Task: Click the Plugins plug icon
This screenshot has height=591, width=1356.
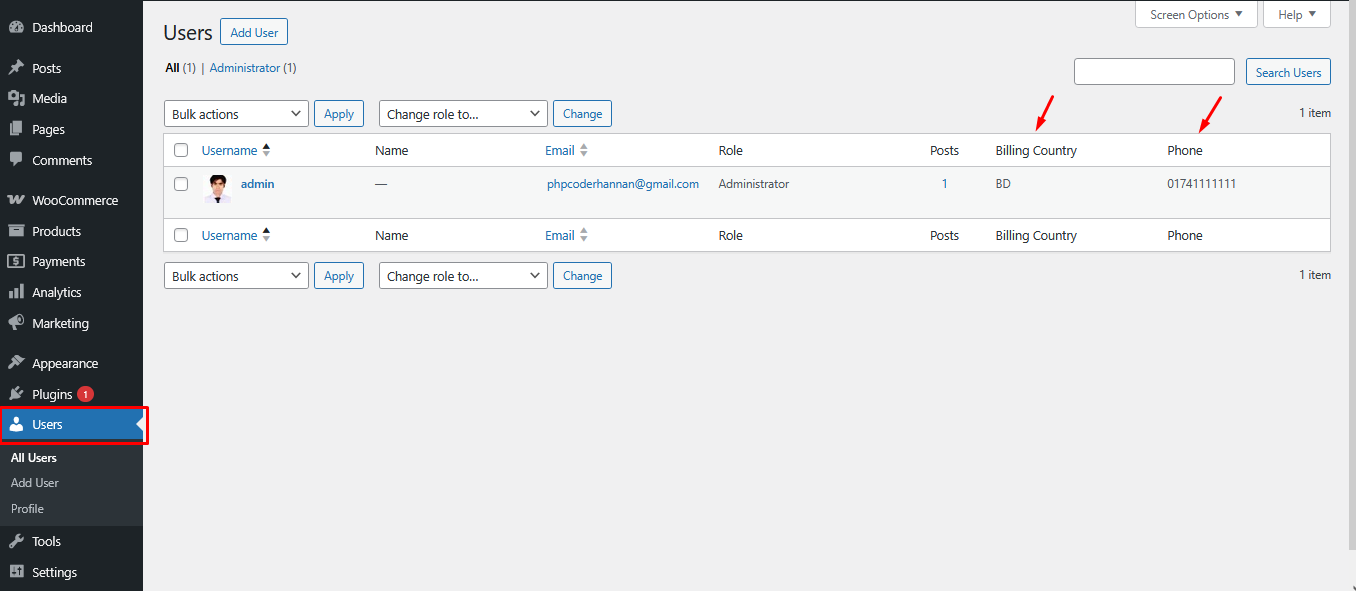Action: tap(16, 394)
